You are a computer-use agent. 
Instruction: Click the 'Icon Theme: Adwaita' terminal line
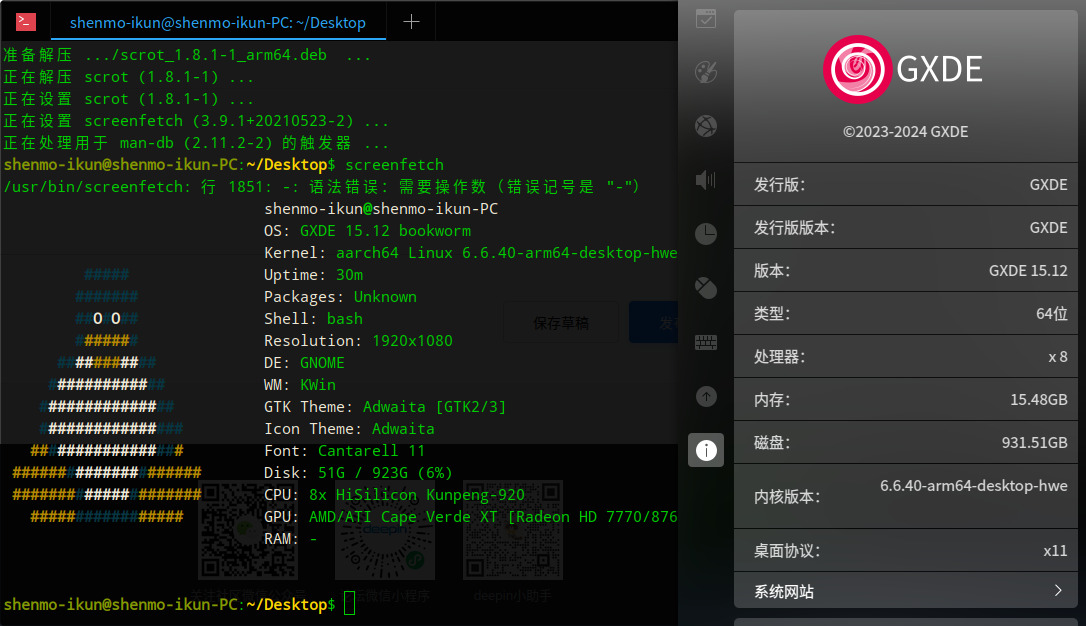pos(349,429)
